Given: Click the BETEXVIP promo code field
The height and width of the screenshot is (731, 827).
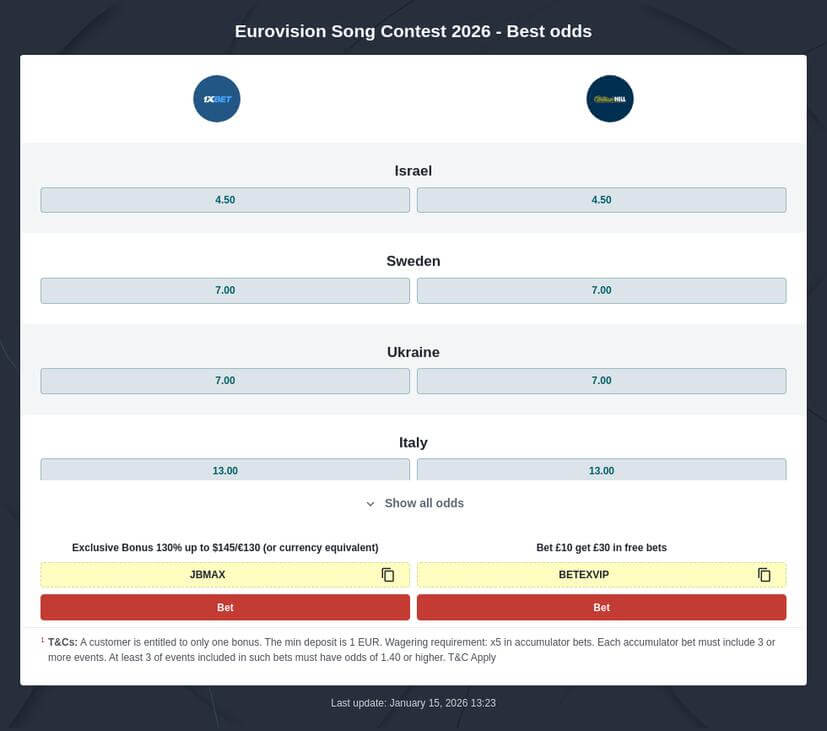Looking at the screenshot, I should tap(585, 574).
